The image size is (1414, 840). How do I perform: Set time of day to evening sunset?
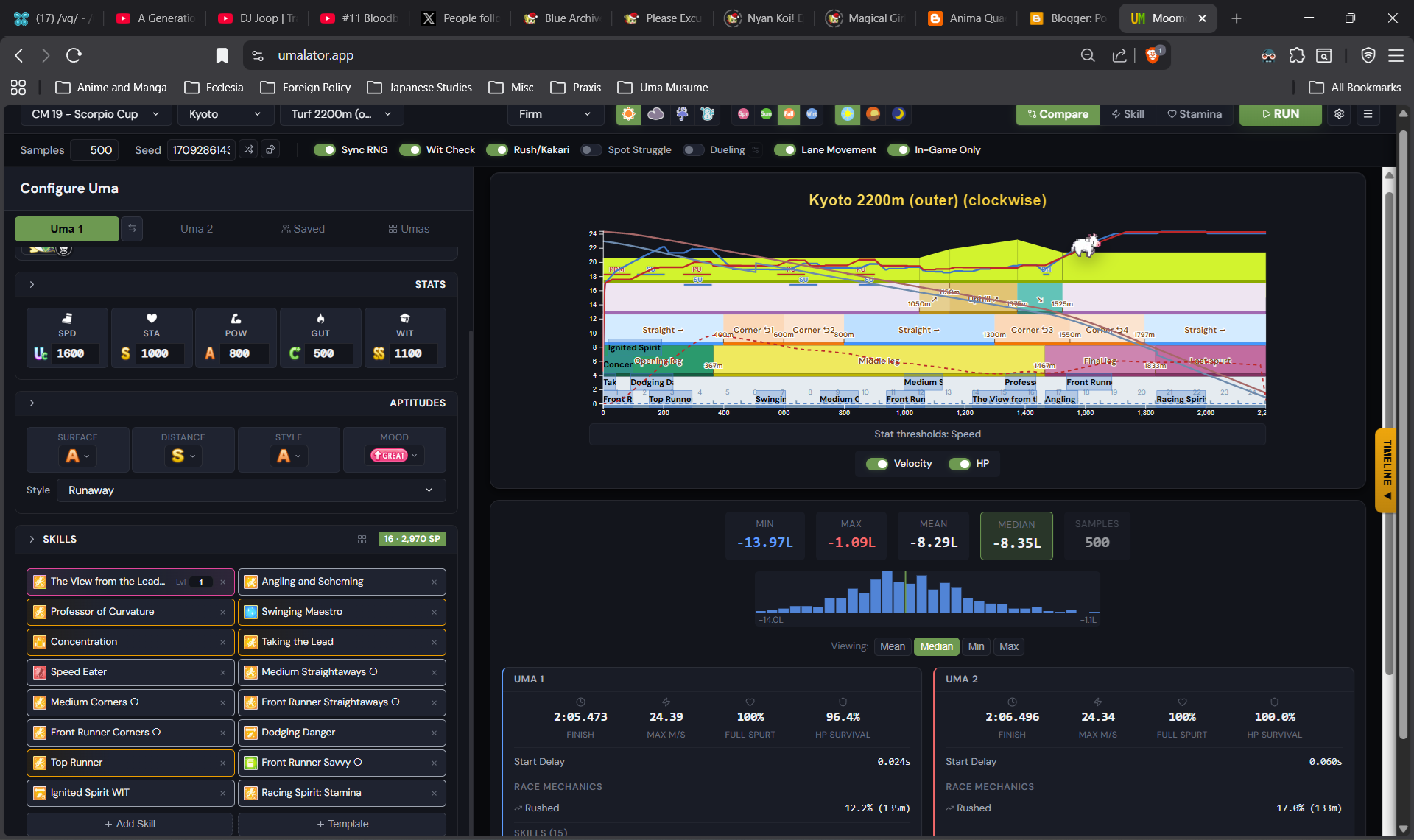point(873,114)
